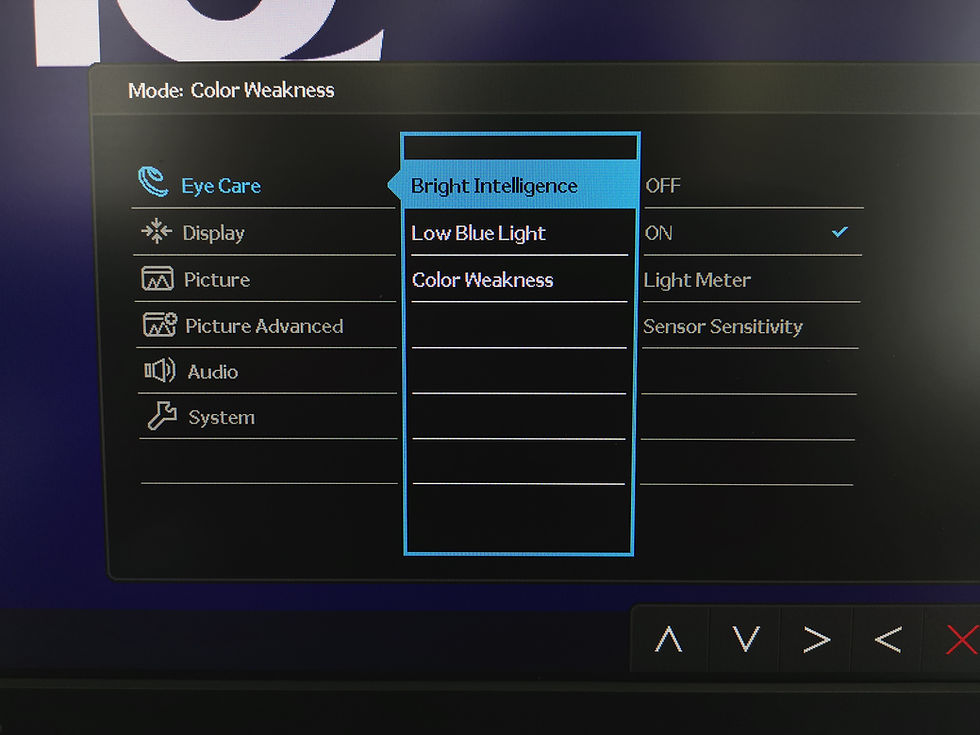The width and height of the screenshot is (980, 735).
Task: Open the Eye Care menu label
Action: (221, 186)
